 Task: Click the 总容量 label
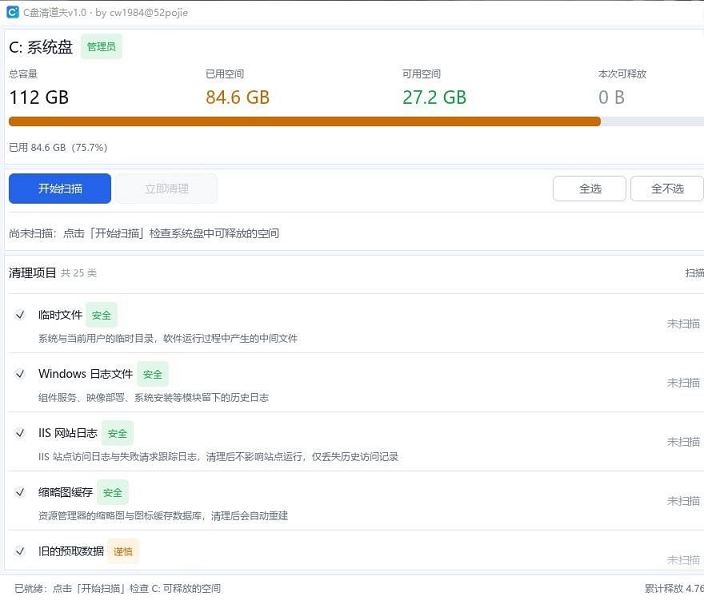pos(23,74)
